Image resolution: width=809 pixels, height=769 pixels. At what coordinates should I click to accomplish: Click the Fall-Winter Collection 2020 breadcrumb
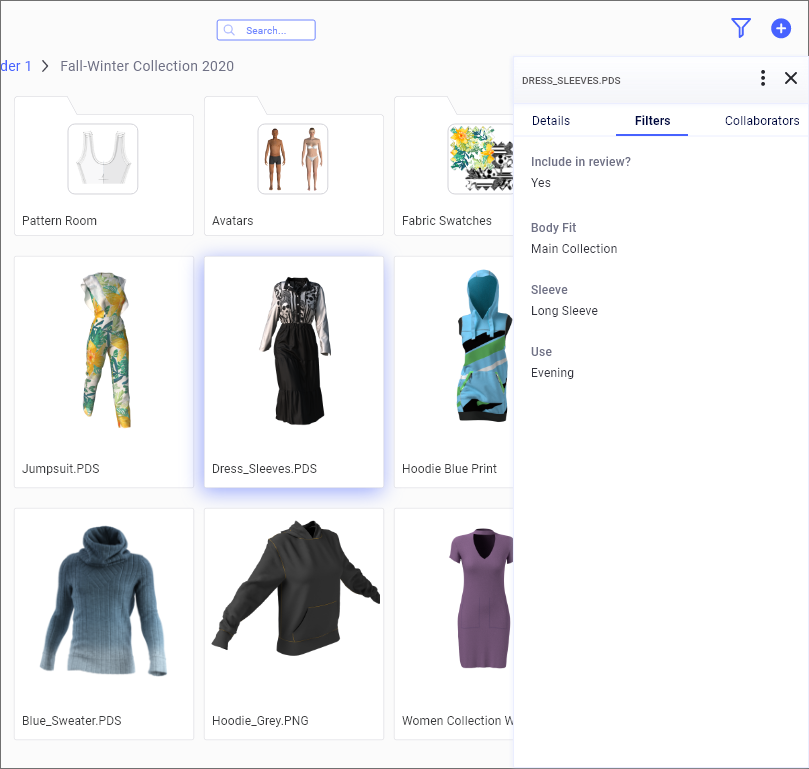click(147, 66)
